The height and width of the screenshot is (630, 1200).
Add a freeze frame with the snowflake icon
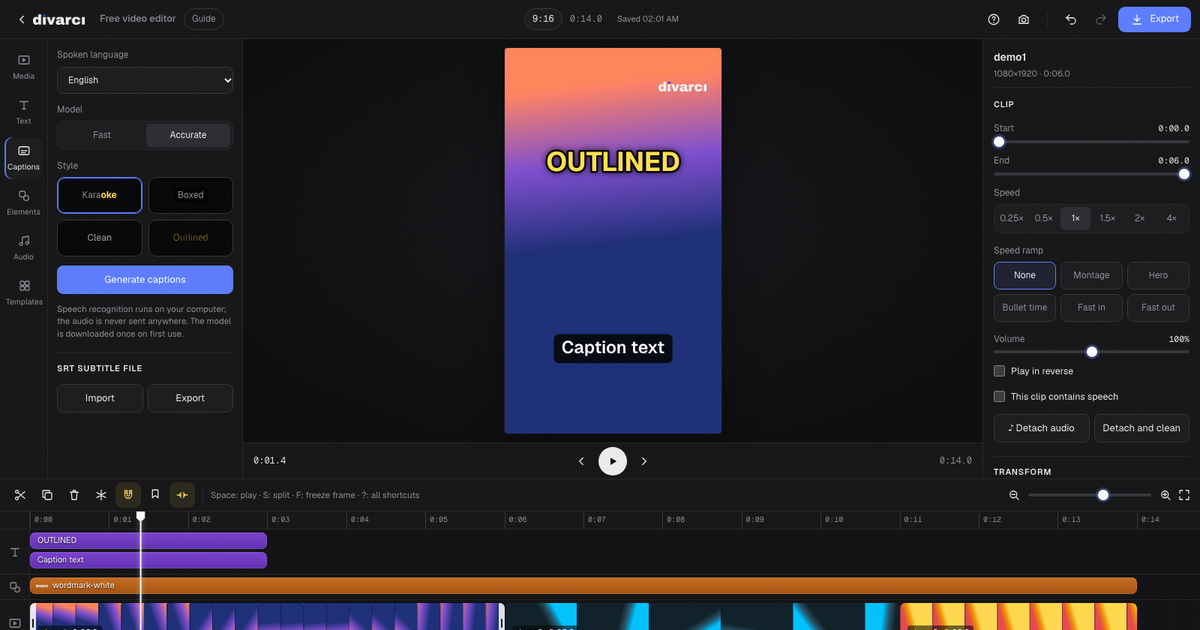(x=101, y=495)
